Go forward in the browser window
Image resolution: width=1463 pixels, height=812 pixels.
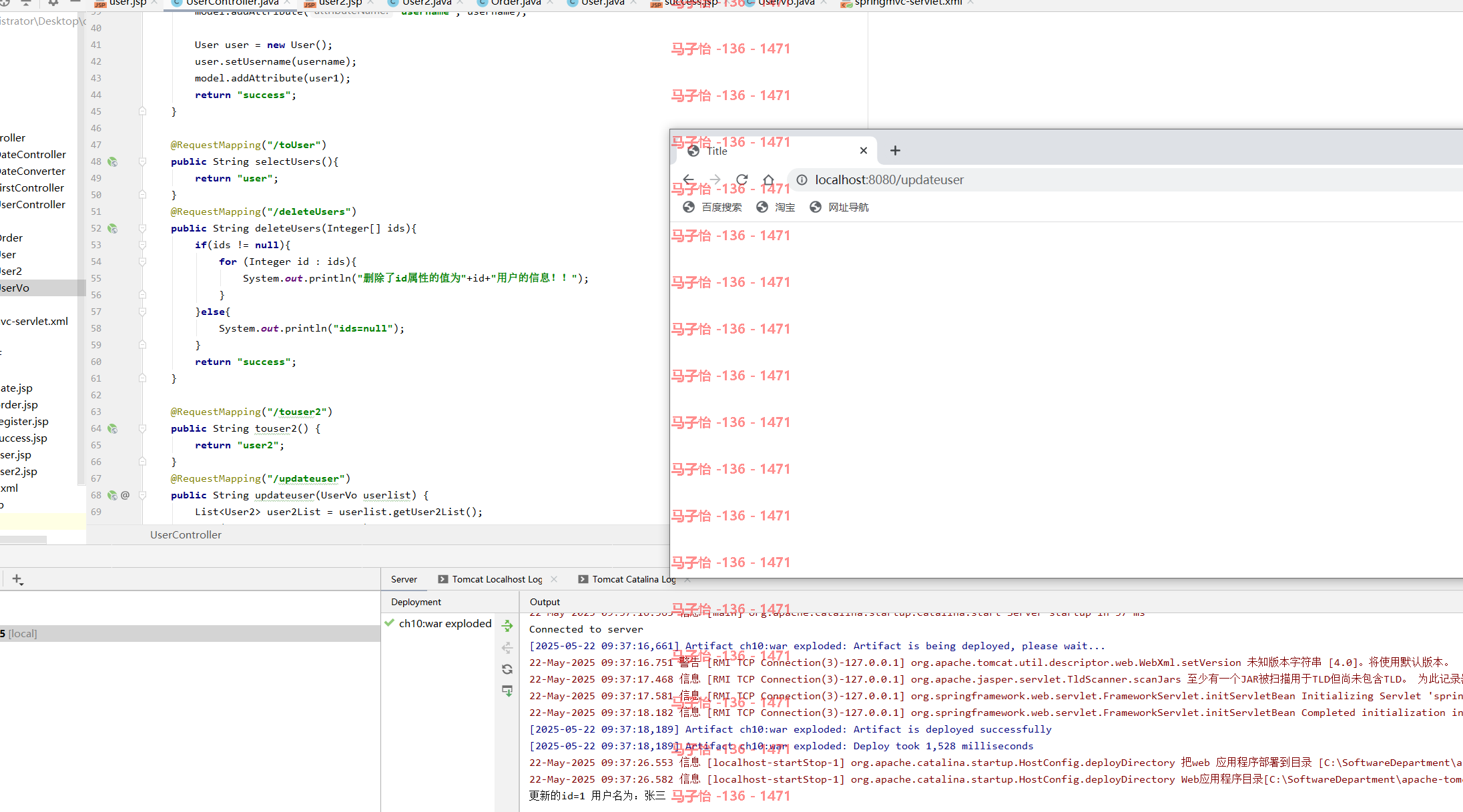click(x=715, y=179)
